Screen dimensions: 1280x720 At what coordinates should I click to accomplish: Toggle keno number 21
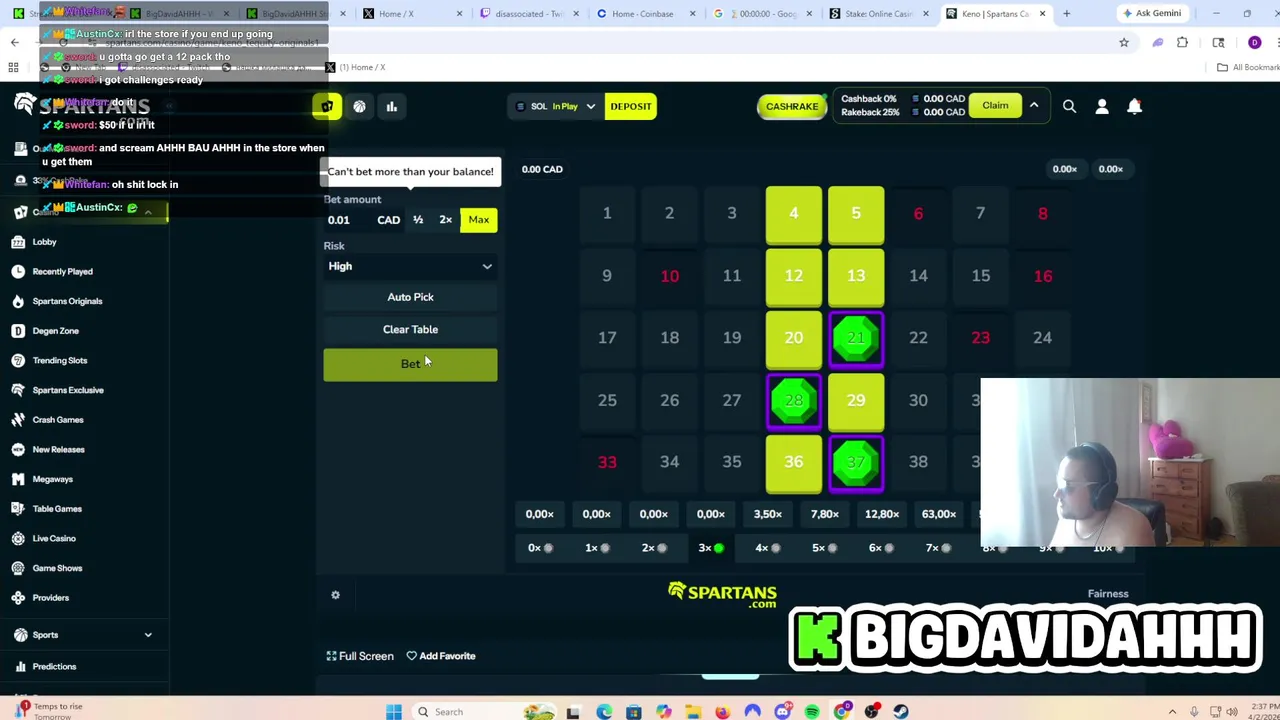(x=856, y=338)
